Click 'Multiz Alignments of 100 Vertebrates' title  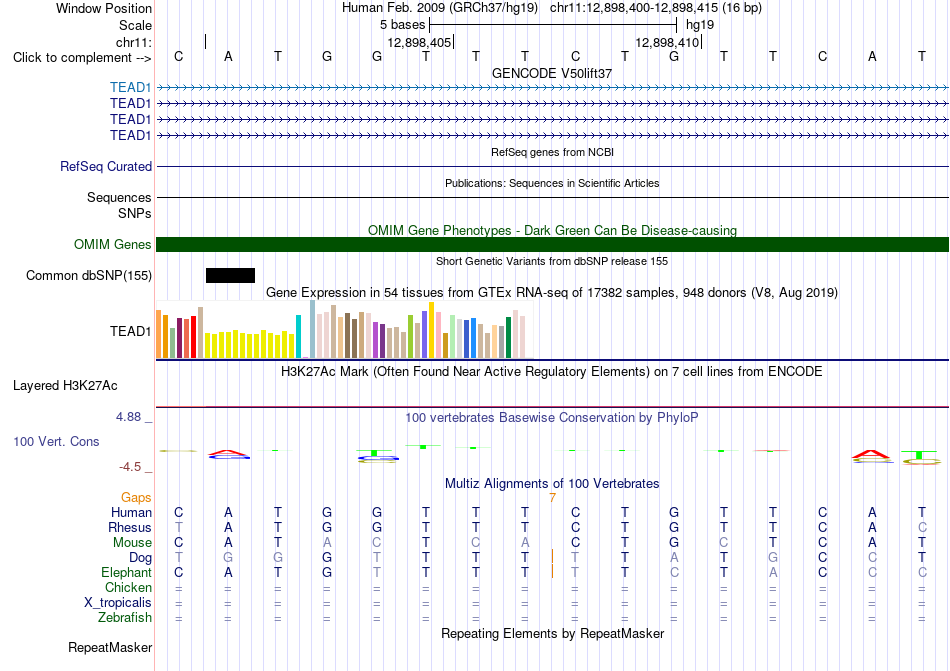click(552, 484)
